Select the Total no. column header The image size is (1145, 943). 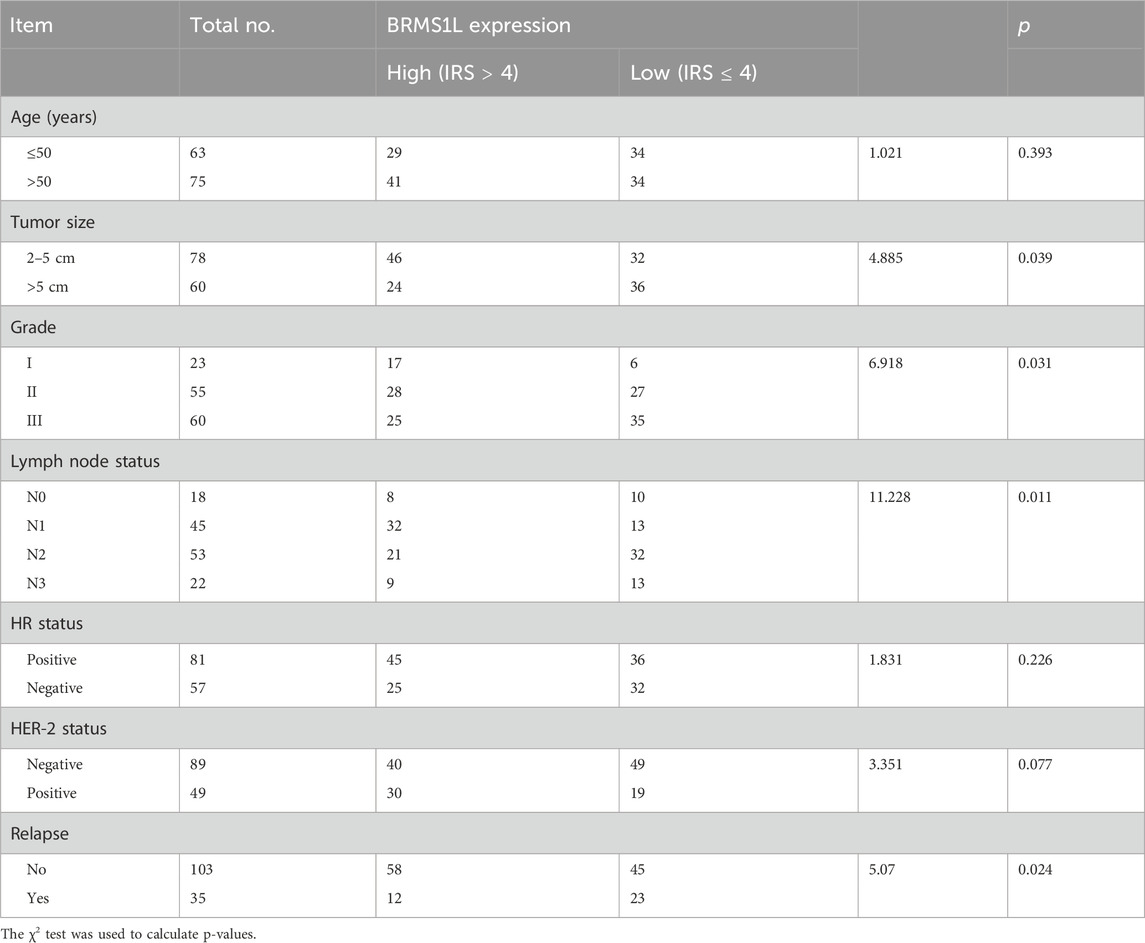pyautogui.click(x=232, y=26)
